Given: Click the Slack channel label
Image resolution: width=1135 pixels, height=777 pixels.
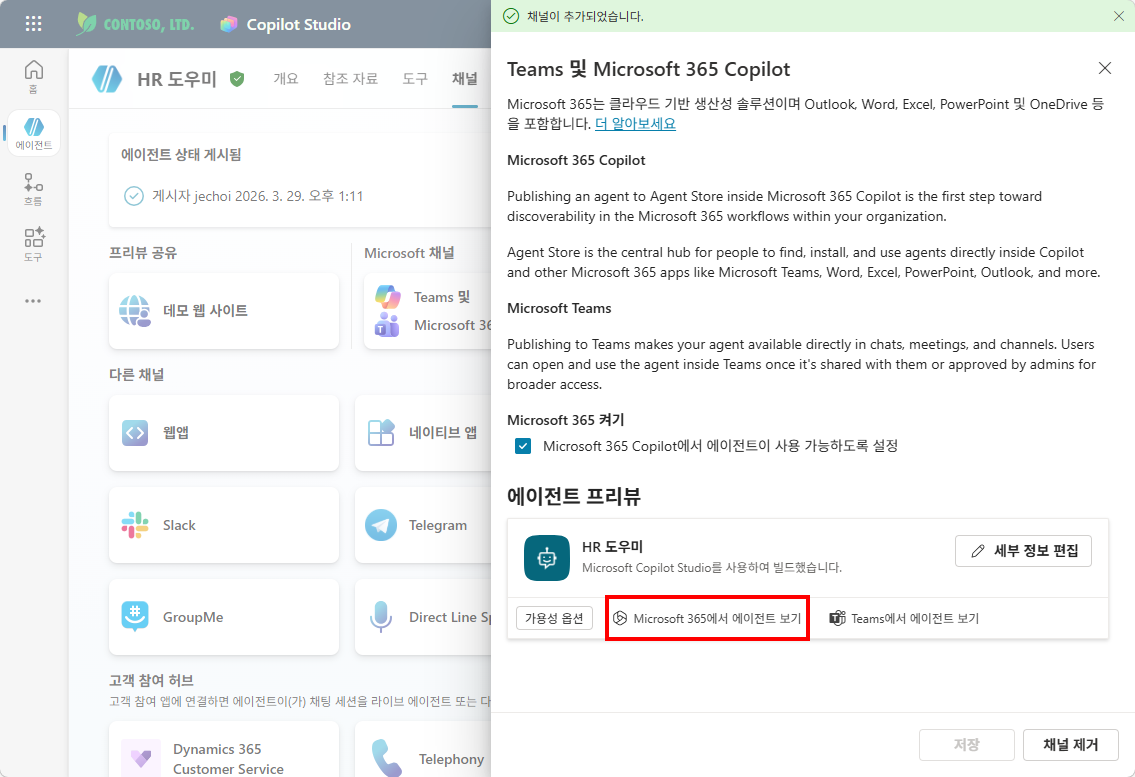Looking at the screenshot, I should tap(179, 525).
